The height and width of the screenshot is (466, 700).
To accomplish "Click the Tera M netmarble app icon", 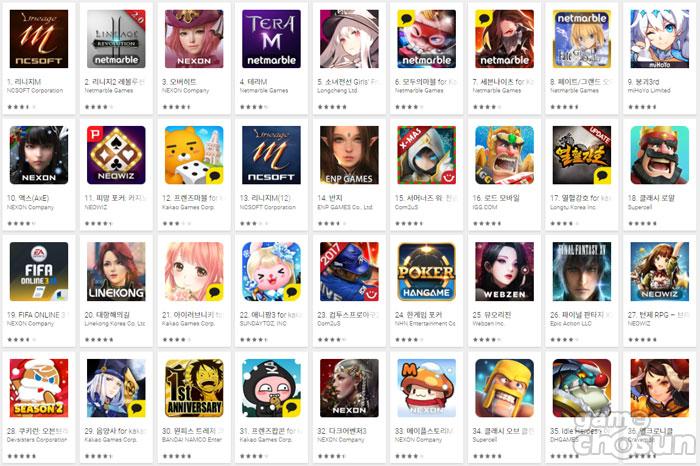I will [x=271, y=39].
